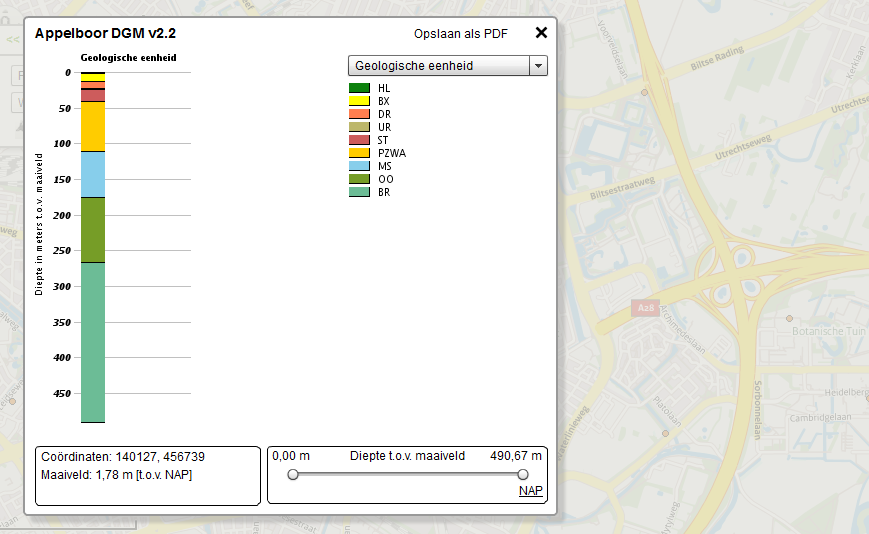
Task: Click the MS blue layer in column
Action: [x=93, y=174]
